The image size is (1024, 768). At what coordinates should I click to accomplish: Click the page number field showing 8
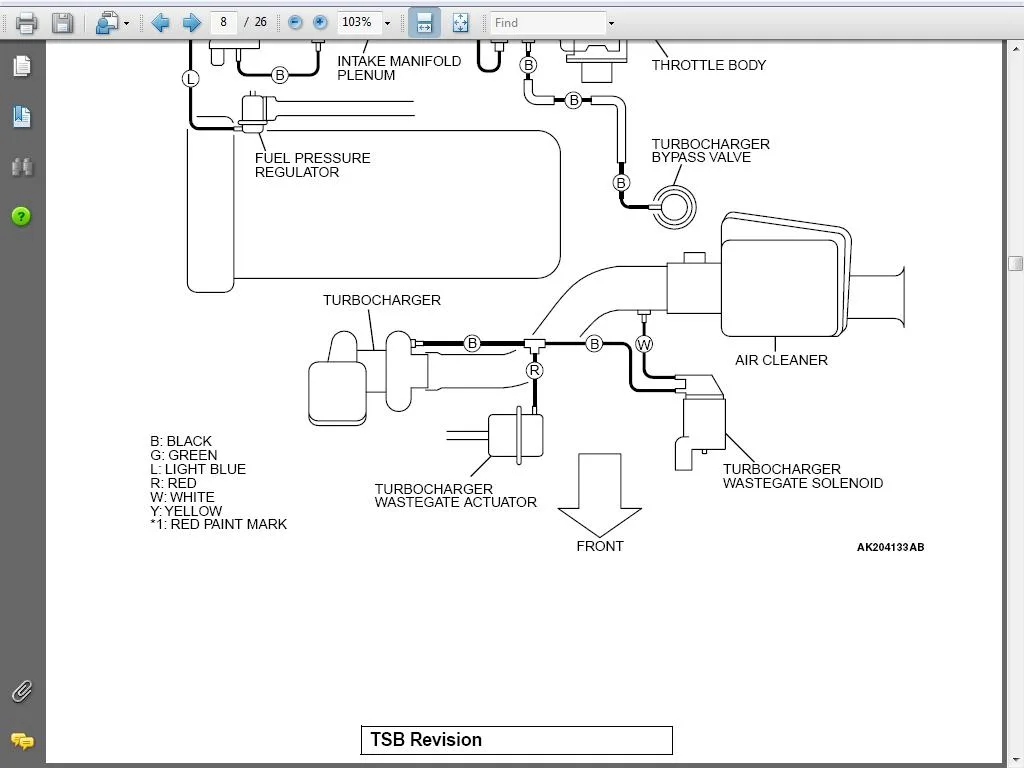(x=223, y=22)
